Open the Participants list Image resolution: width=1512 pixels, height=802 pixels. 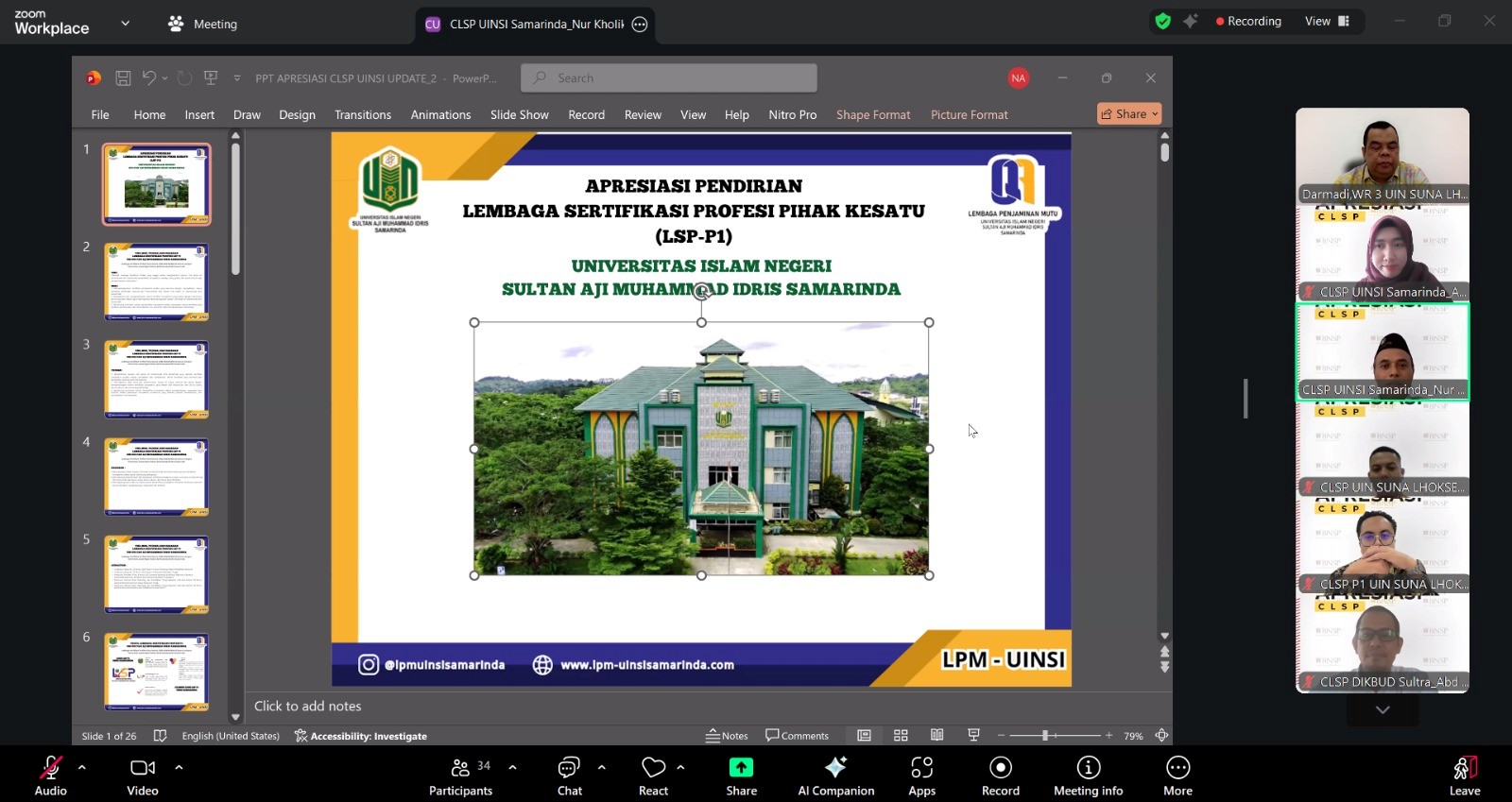[461, 776]
